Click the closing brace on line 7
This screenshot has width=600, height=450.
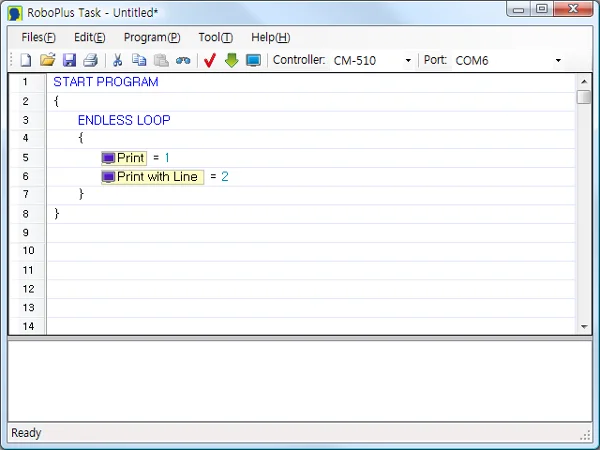coord(81,194)
